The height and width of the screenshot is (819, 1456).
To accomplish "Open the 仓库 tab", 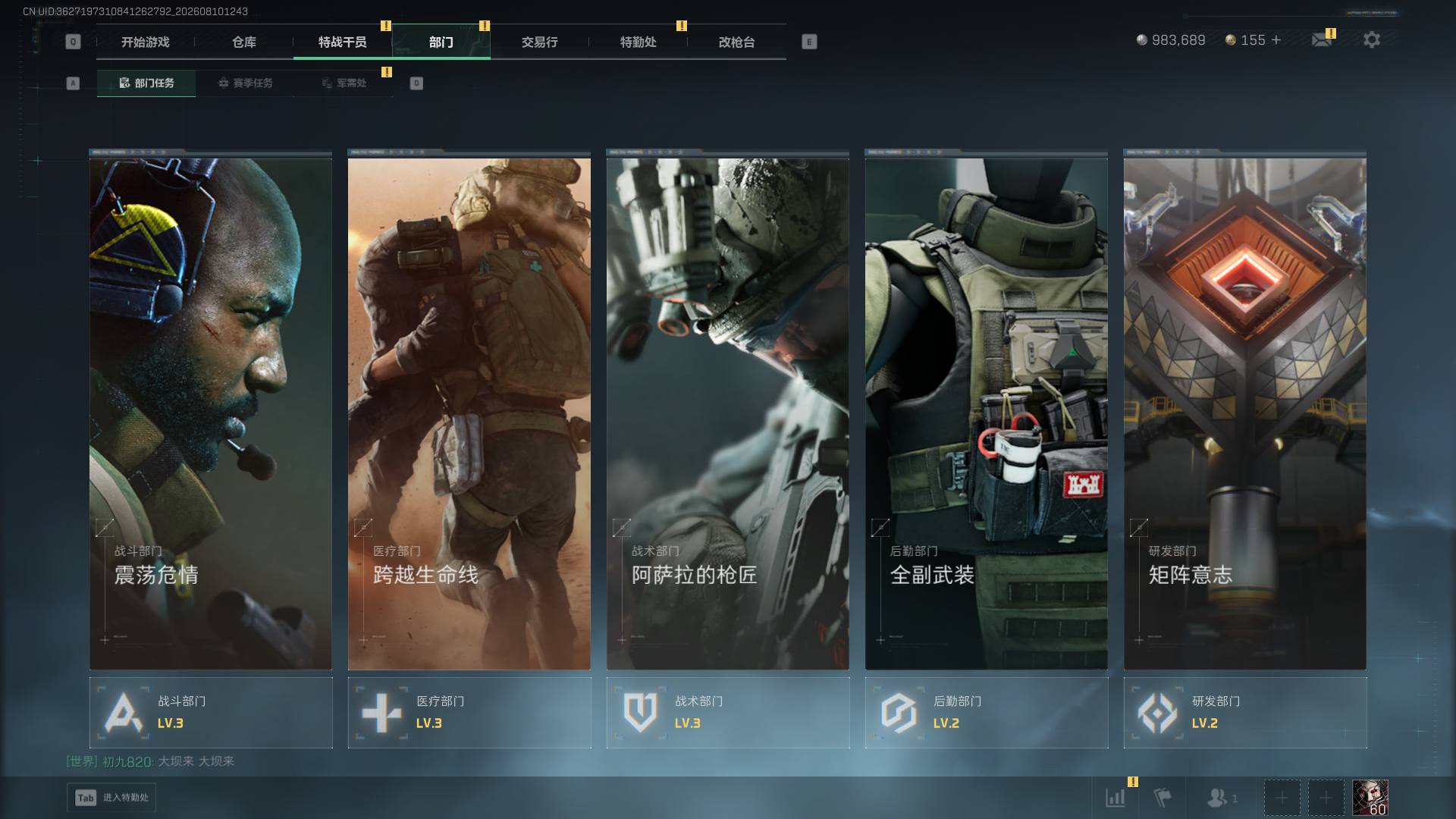I will [x=244, y=42].
